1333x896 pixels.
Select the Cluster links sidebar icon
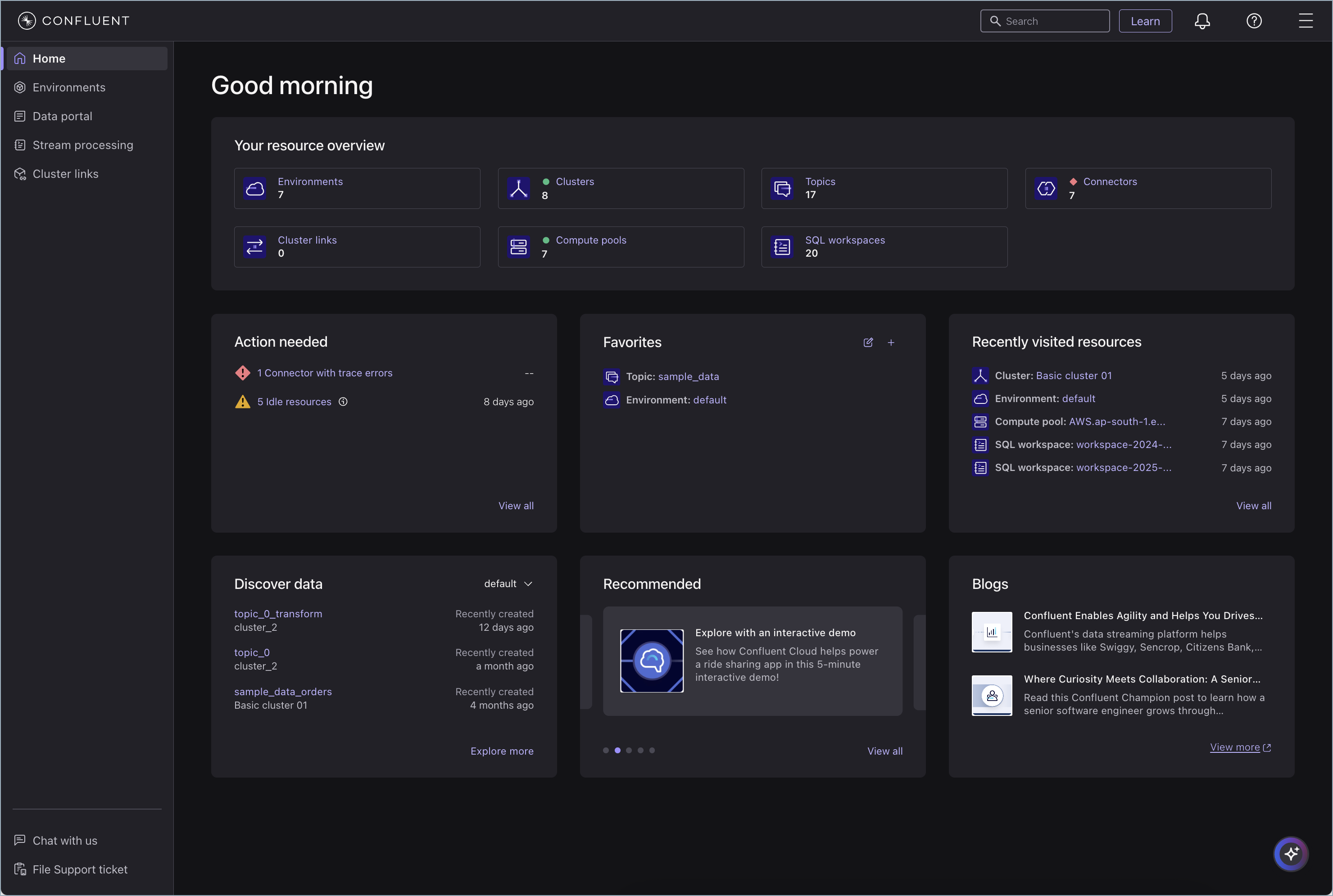(x=20, y=174)
